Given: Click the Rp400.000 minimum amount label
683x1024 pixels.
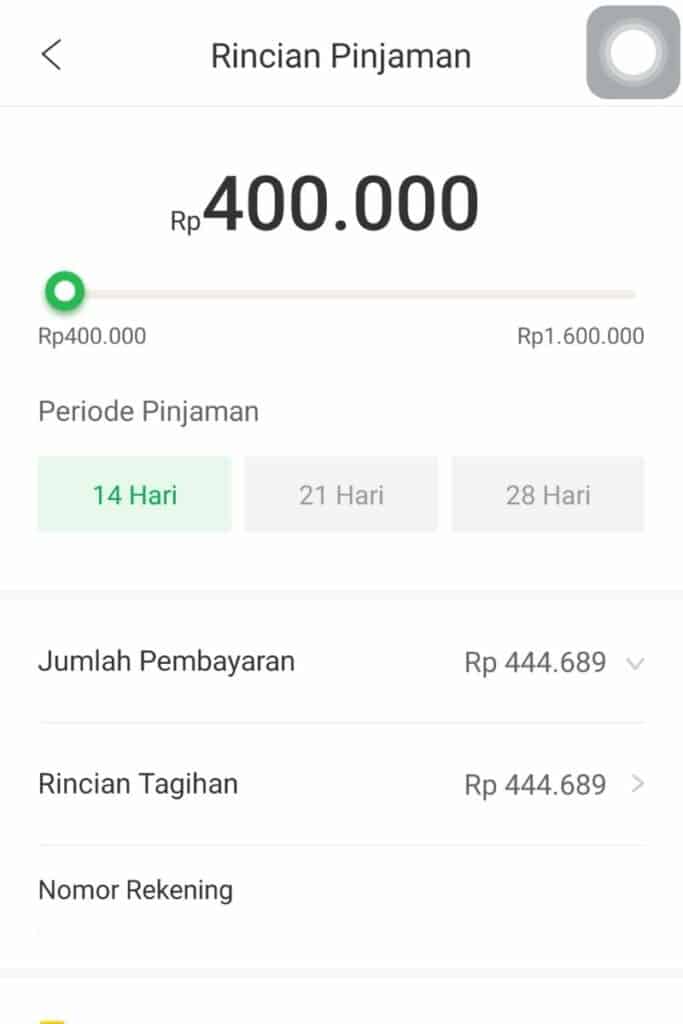Looking at the screenshot, I should (91, 336).
